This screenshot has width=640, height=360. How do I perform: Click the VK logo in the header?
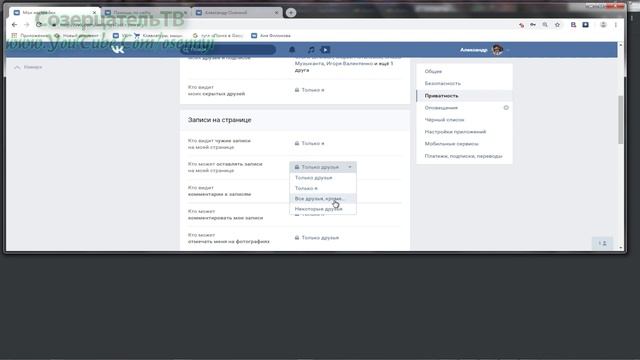coord(118,49)
